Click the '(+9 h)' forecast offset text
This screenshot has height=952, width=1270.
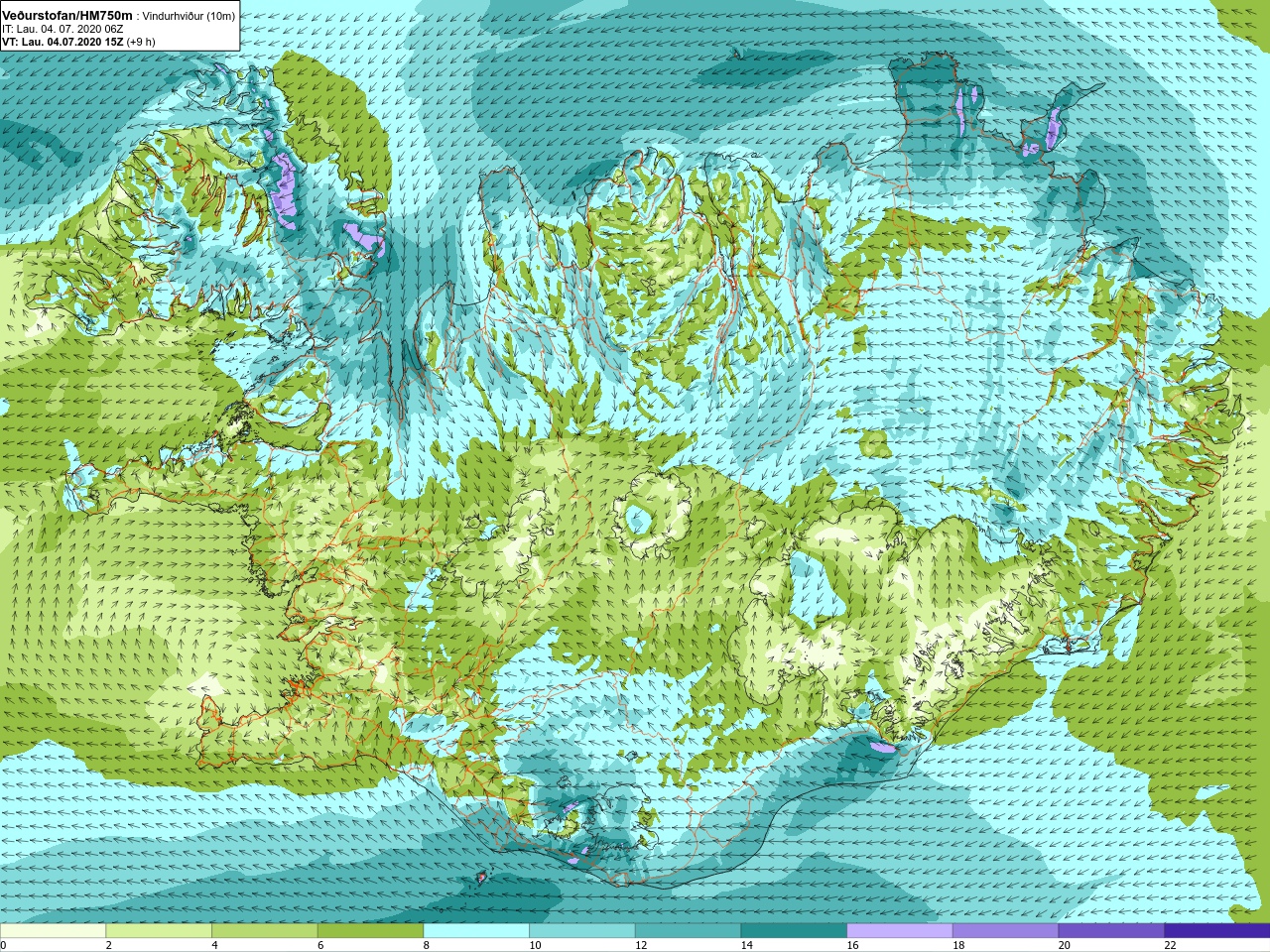pos(141,42)
